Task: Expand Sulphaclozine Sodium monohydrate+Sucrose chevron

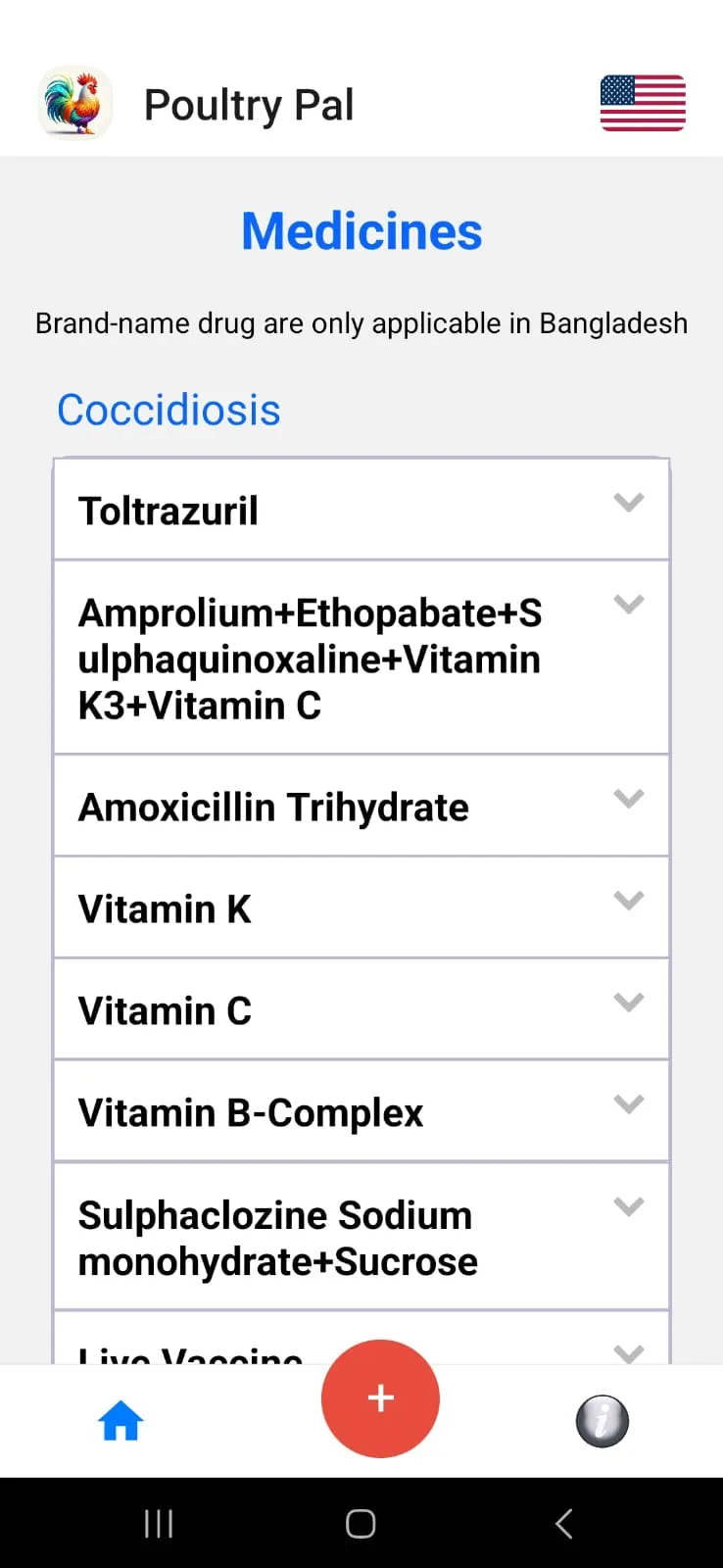Action: (x=628, y=1205)
